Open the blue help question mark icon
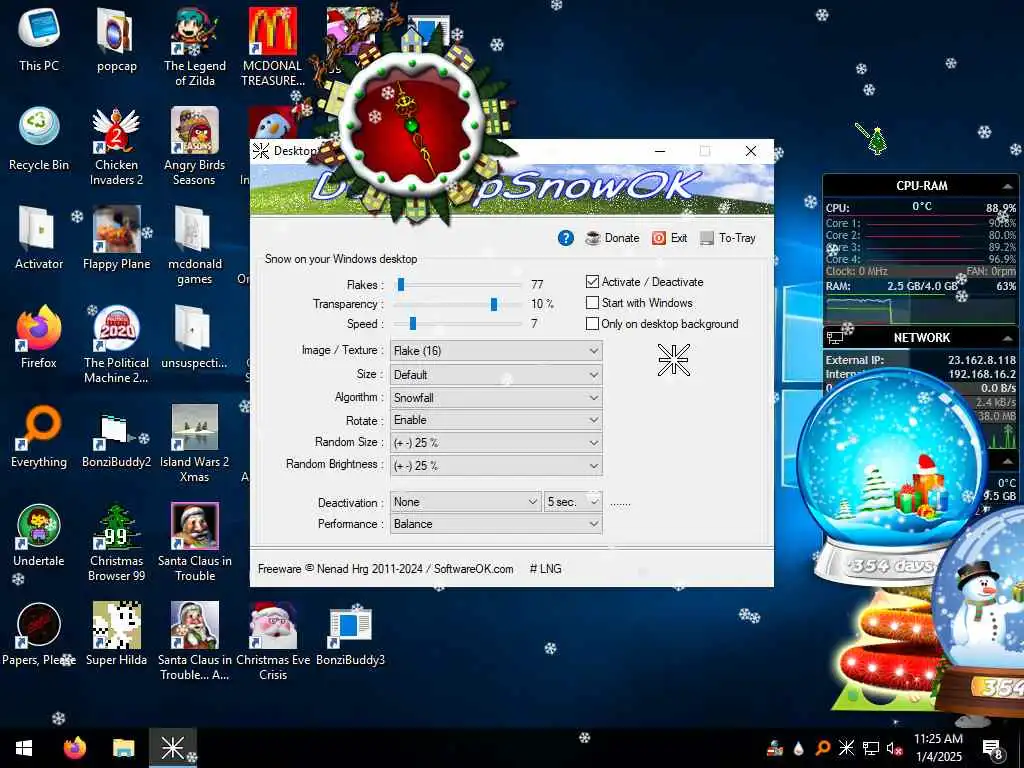Image resolution: width=1024 pixels, height=768 pixels. [x=566, y=238]
